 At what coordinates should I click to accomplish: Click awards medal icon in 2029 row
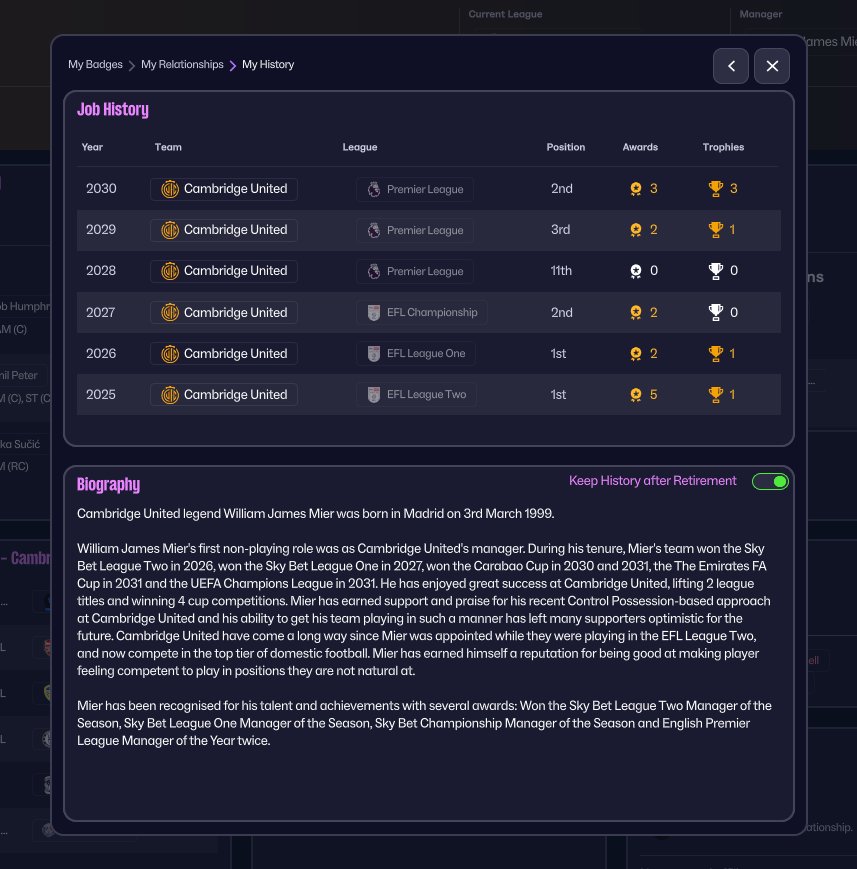(x=635, y=230)
